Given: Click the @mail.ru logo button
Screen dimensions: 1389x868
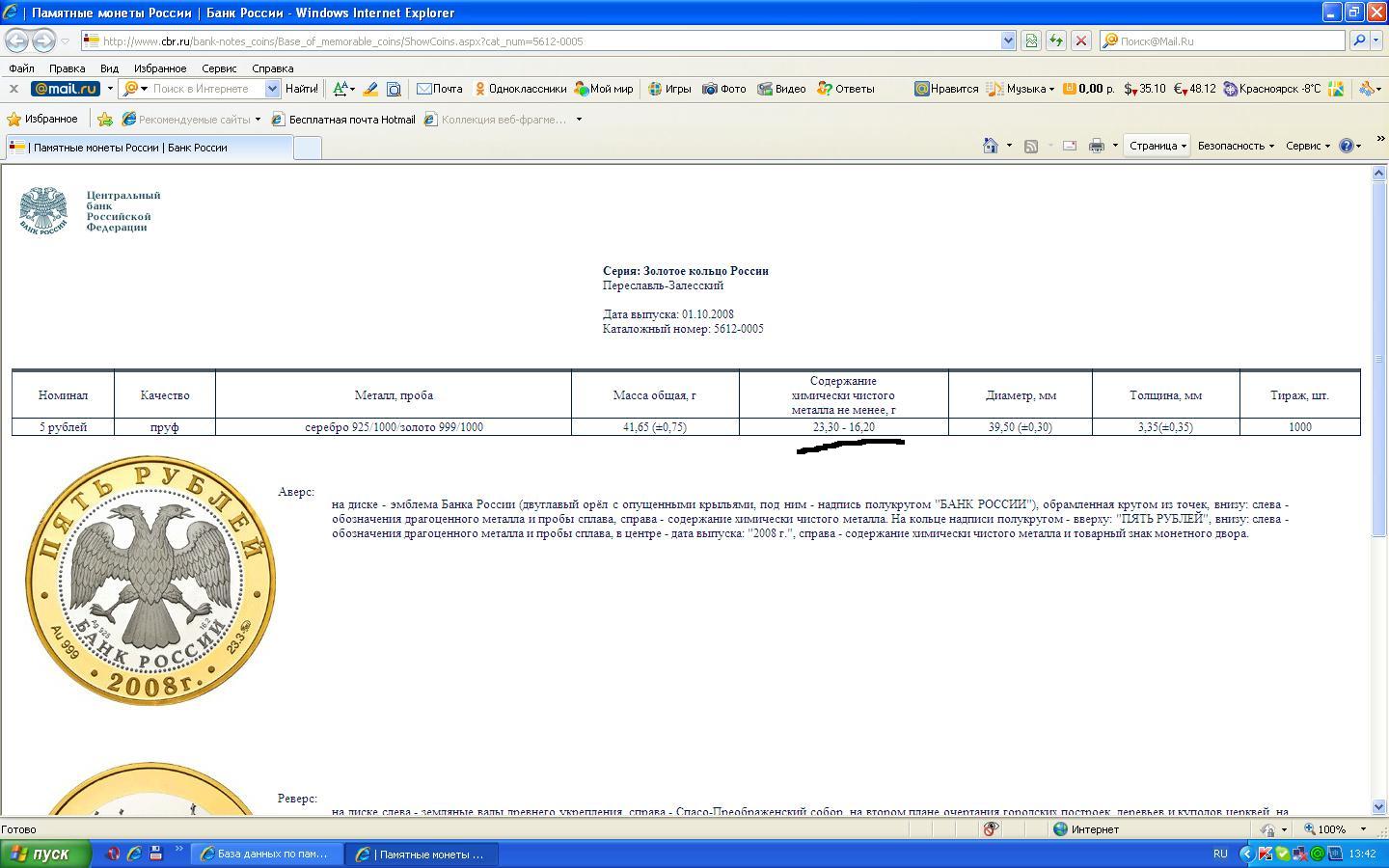Looking at the screenshot, I should [65, 89].
